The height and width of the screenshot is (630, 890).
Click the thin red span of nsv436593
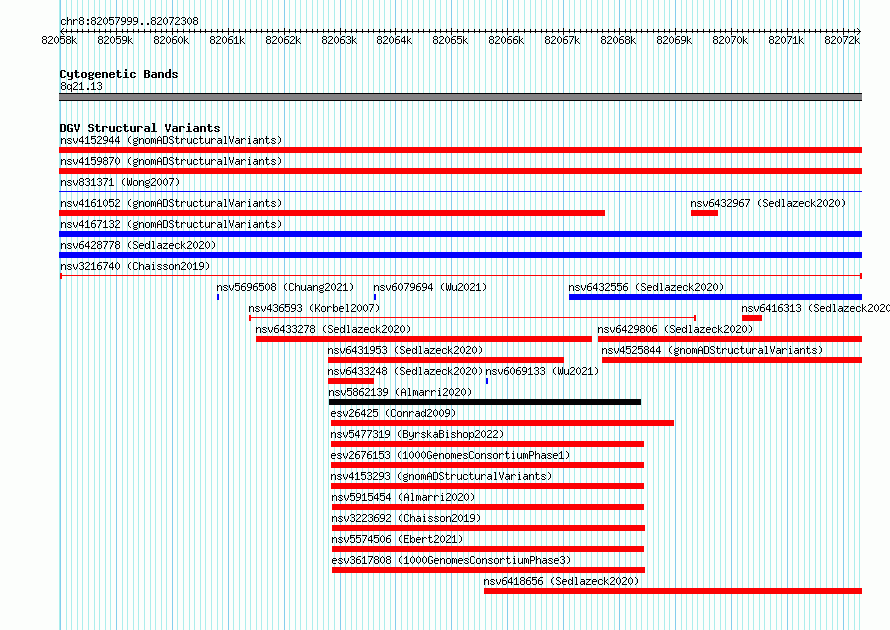coord(472,318)
